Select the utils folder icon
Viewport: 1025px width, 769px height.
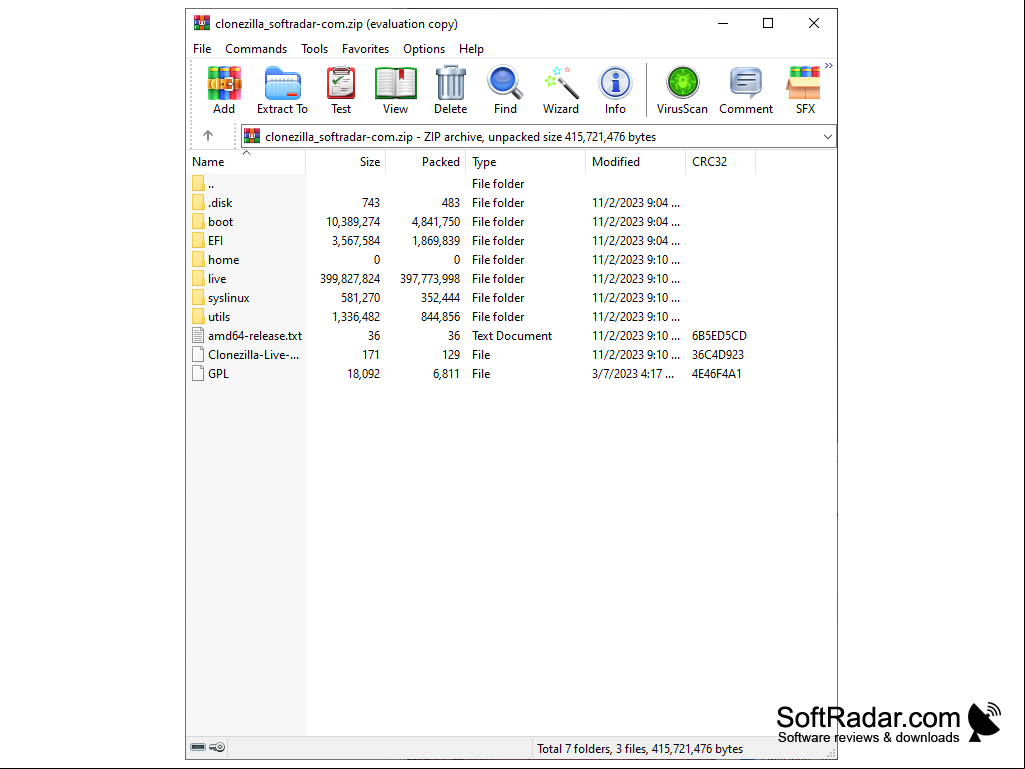[198, 316]
